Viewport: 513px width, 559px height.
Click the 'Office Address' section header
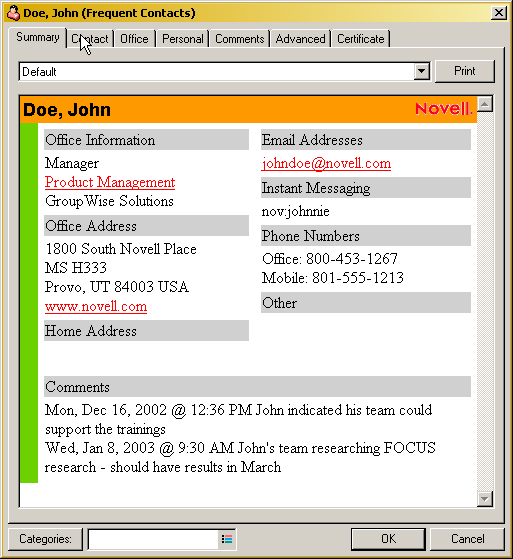(147, 226)
